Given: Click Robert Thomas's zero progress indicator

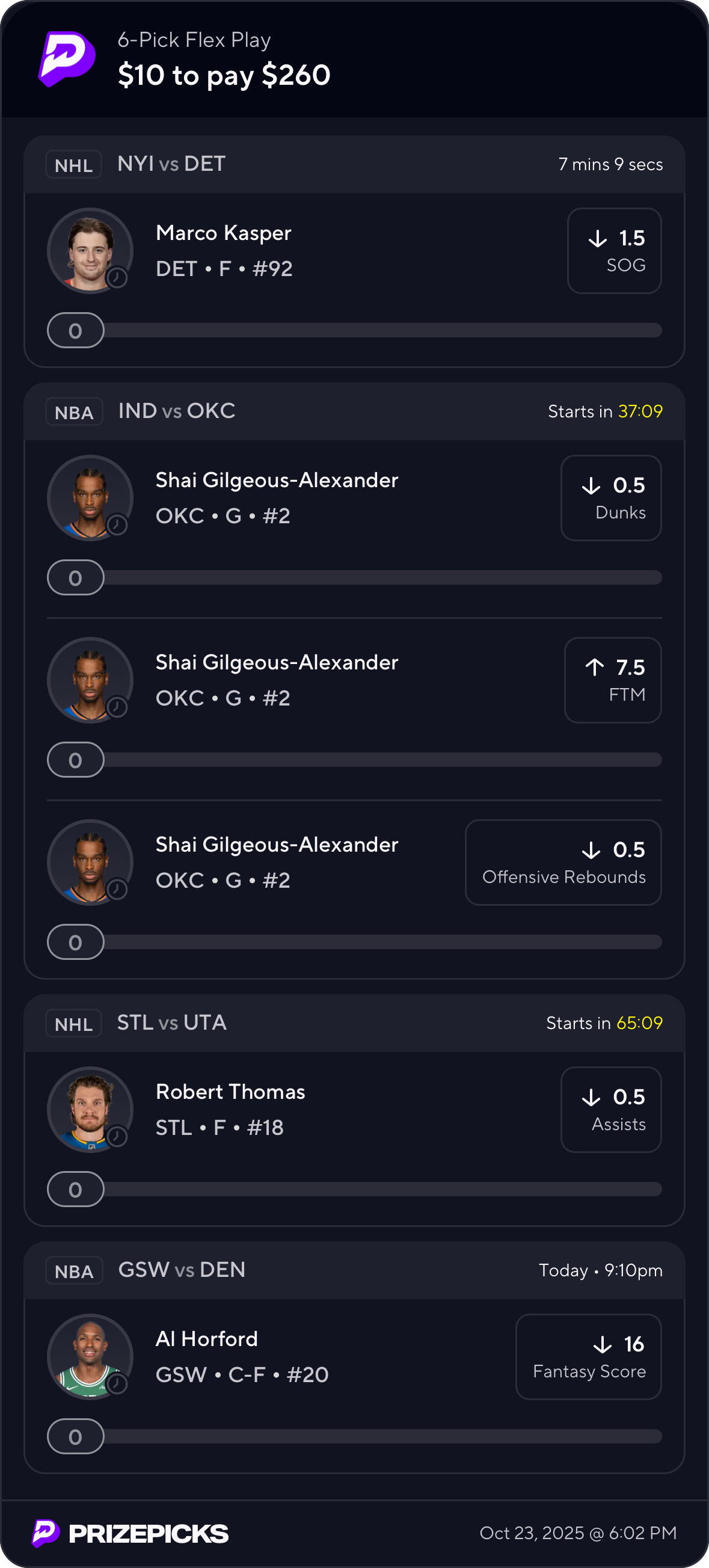Looking at the screenshot, I should (x=75, y=1189).
